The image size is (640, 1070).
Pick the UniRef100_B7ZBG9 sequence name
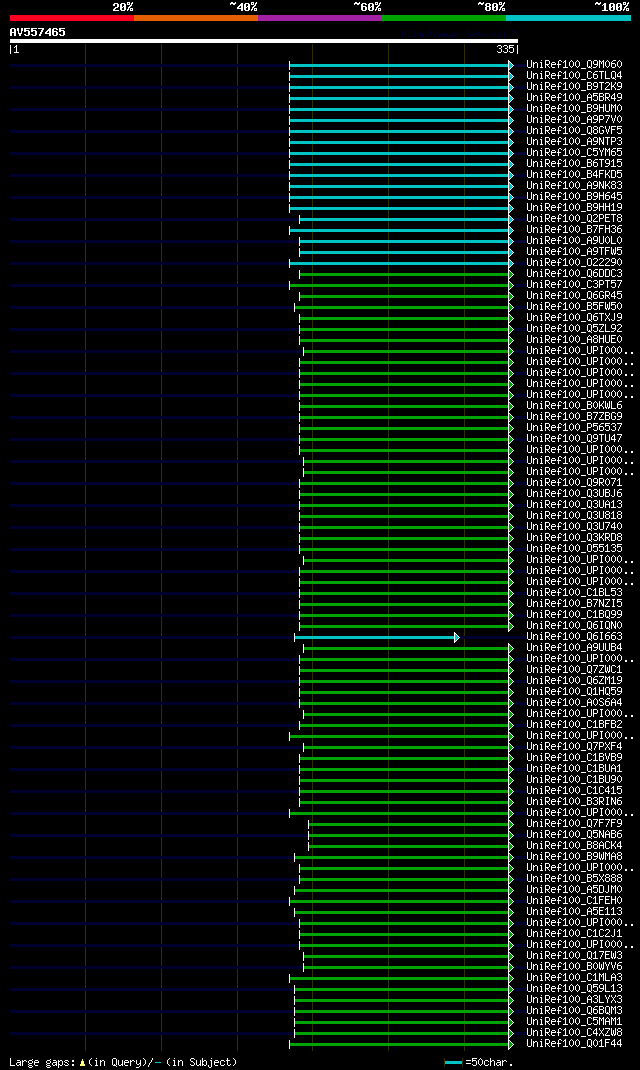574,417
